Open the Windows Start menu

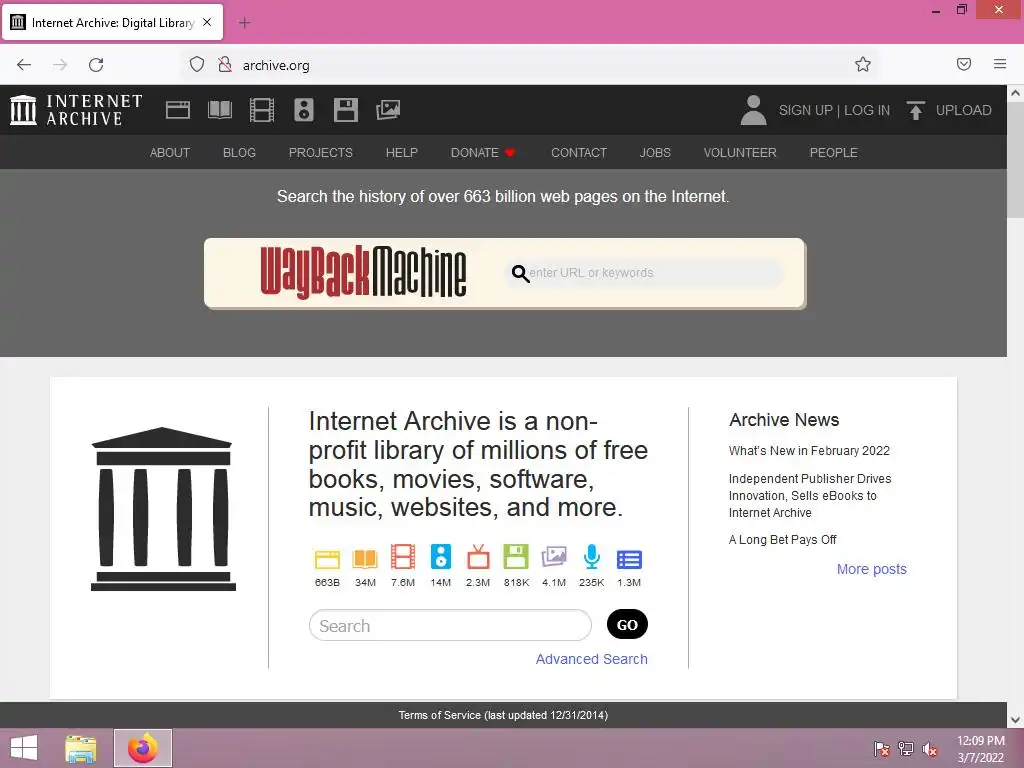pyautogui.click(x=24, y=748)
